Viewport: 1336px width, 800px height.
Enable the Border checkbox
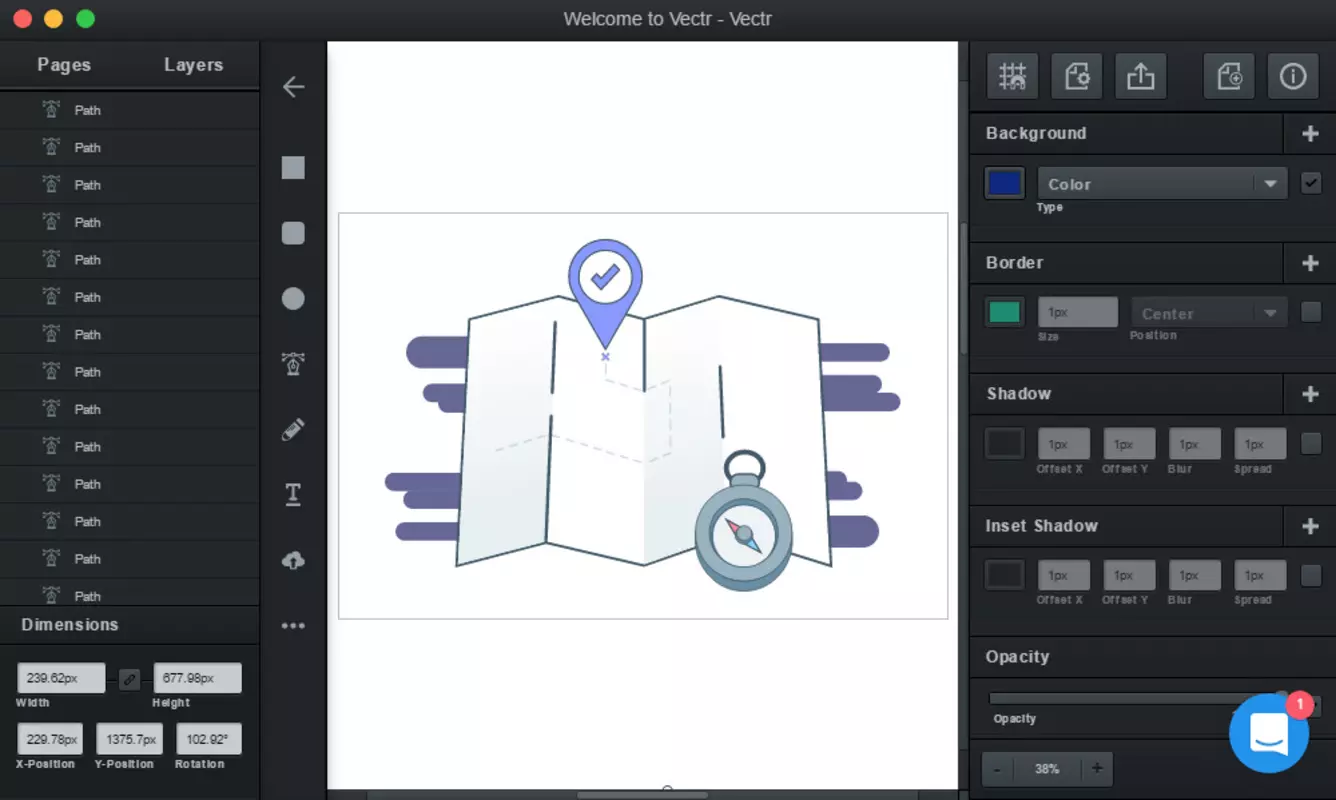coord(1311,312)
